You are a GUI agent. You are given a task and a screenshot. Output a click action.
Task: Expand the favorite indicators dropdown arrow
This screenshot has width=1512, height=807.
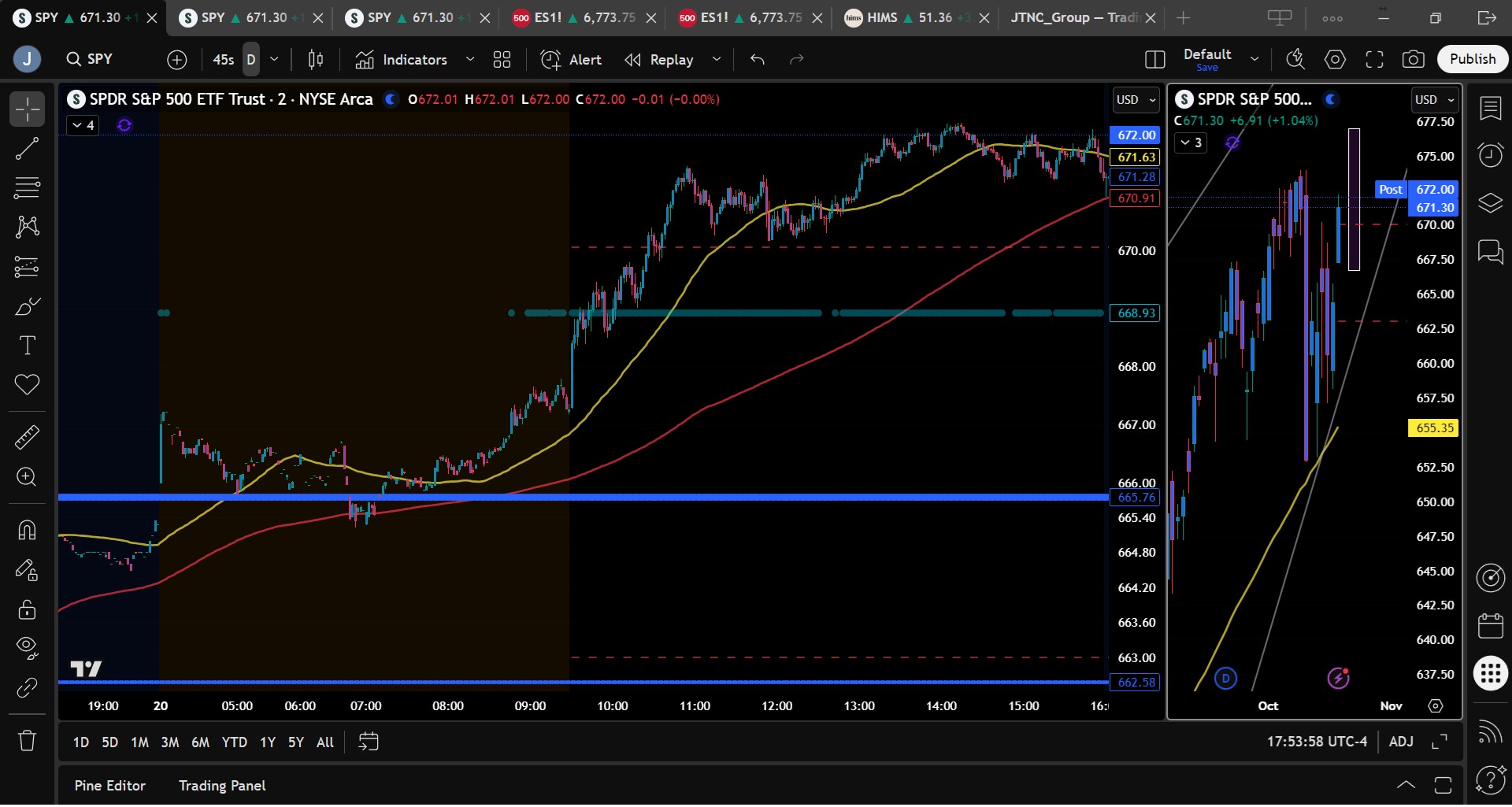point(470,59)
